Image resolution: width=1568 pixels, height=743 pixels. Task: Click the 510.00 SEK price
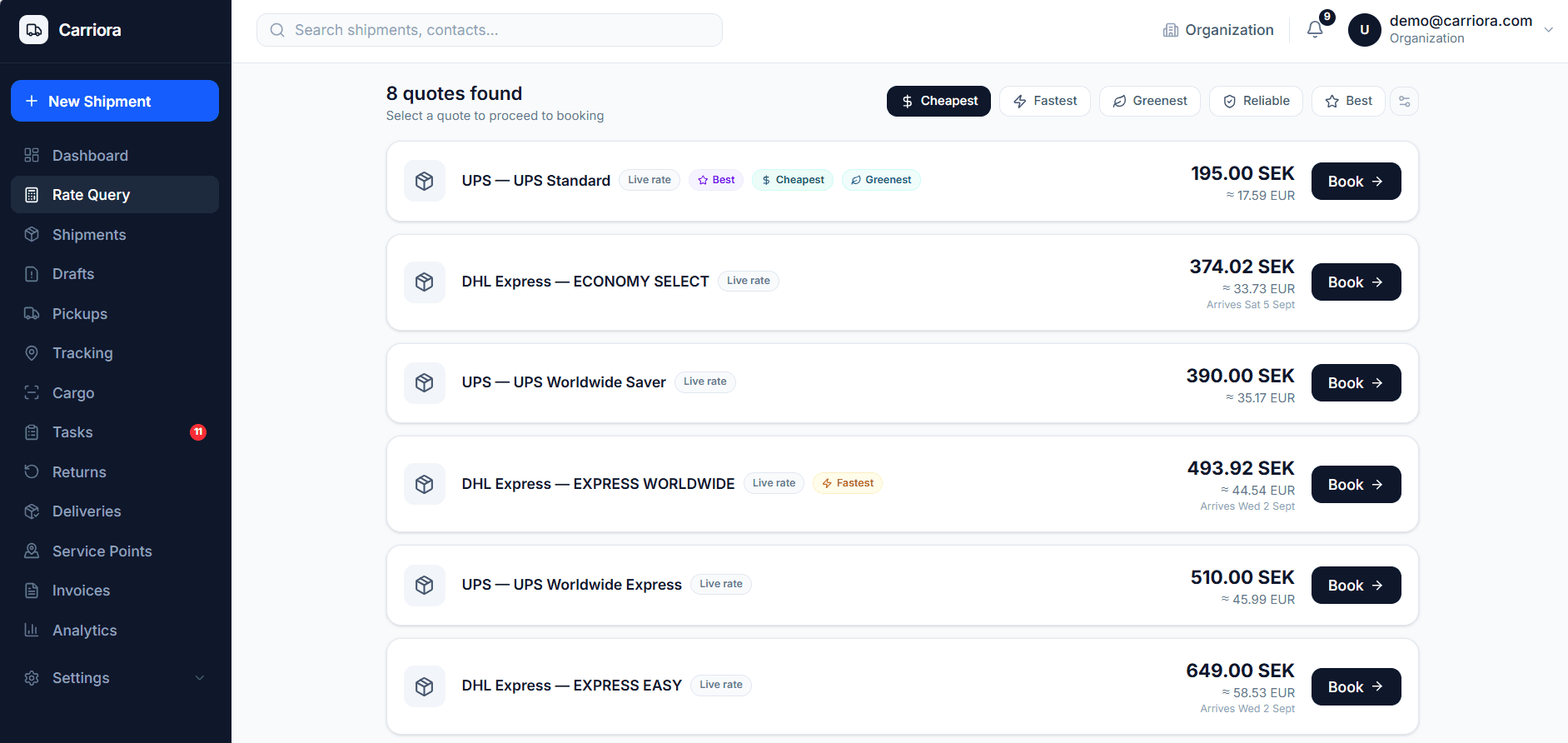1242,577
